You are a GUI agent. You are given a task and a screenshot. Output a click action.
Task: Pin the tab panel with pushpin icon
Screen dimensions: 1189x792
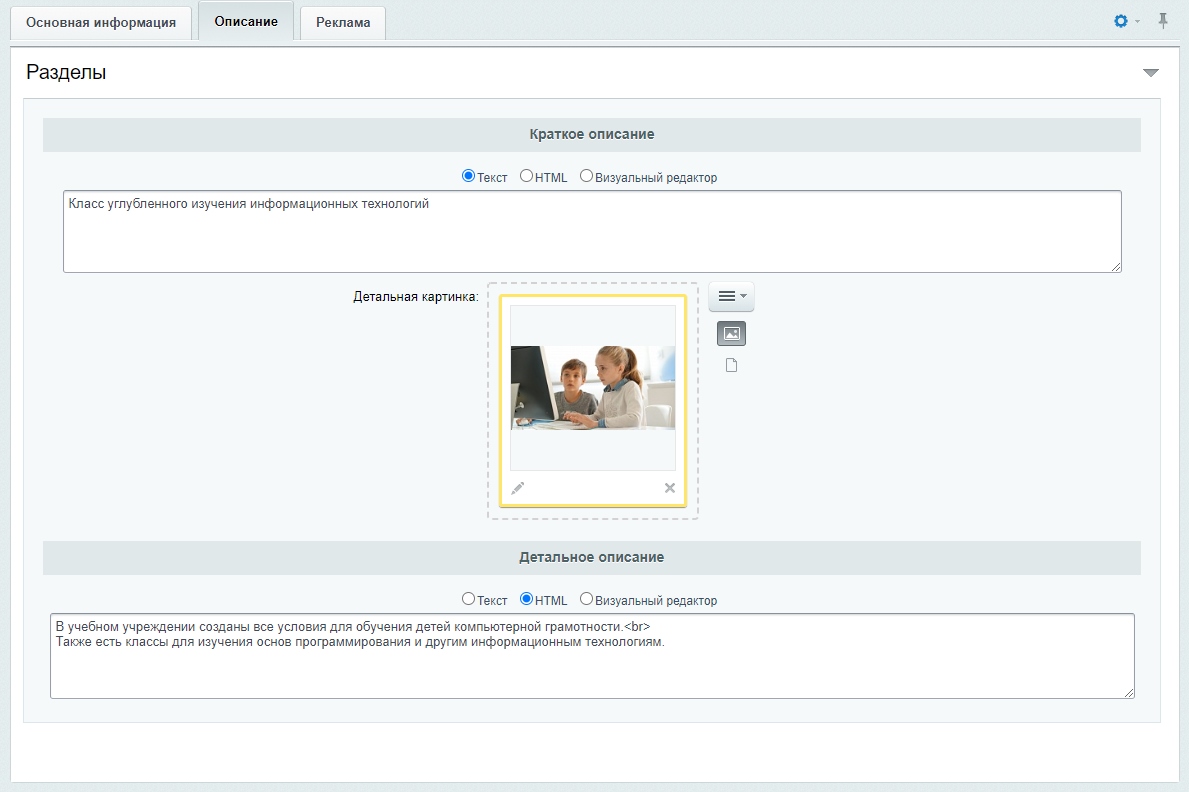pyautogui.click(x=1162, y=21)
